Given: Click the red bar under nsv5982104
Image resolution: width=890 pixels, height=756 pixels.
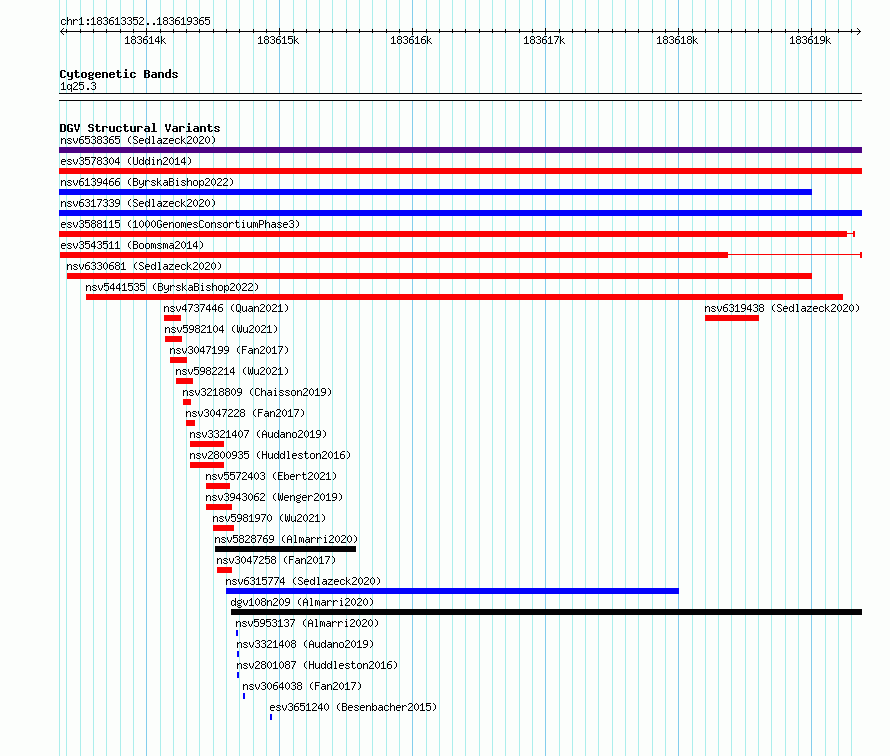Looking at the screenshot, I should pos(174,339).
